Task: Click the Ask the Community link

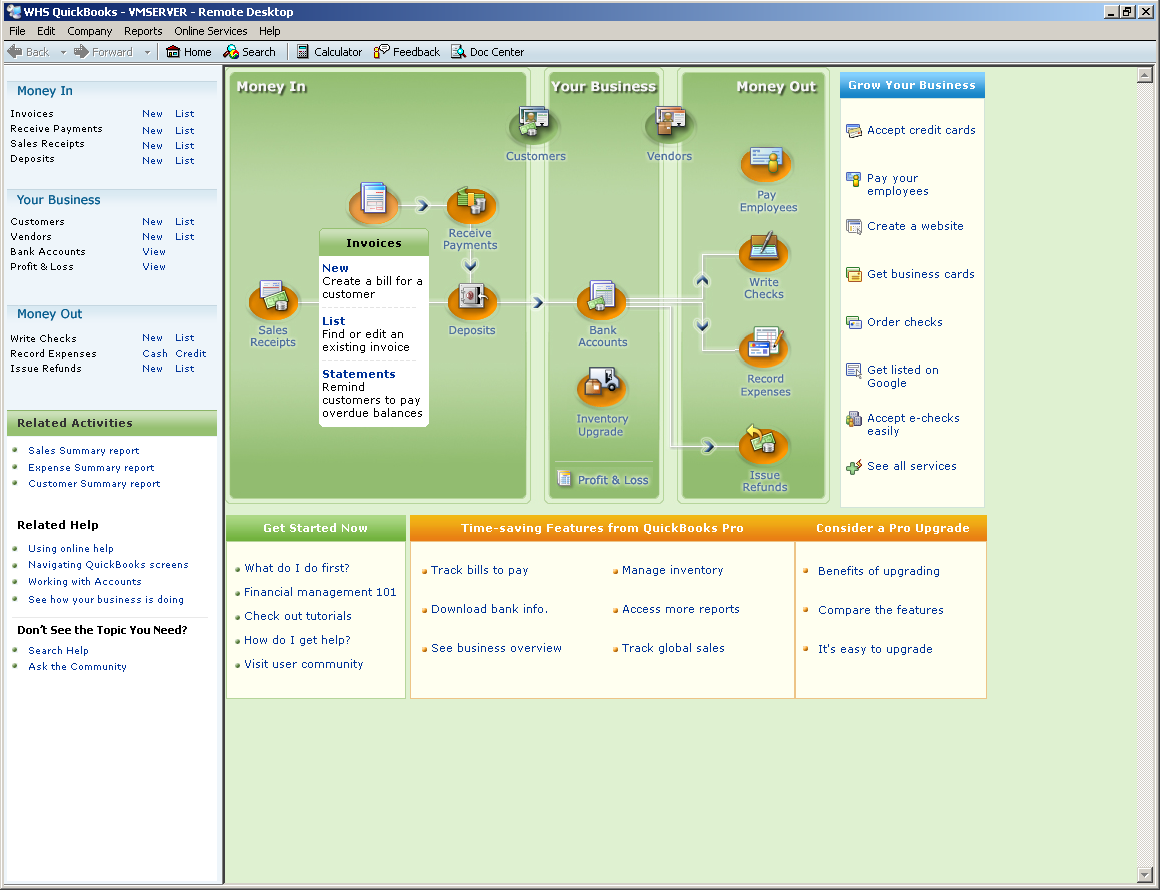Action: click(78, 667)
